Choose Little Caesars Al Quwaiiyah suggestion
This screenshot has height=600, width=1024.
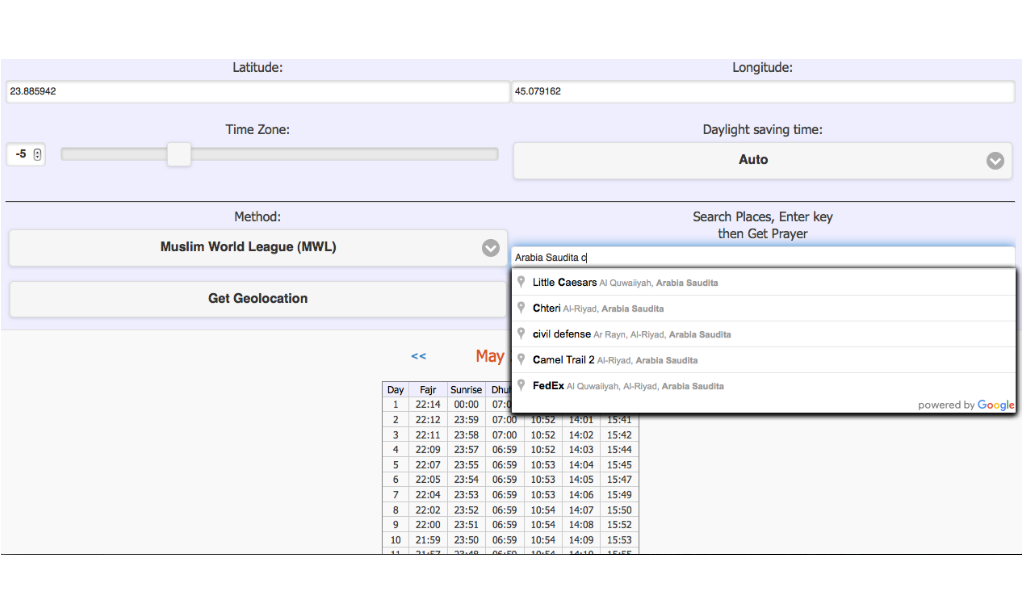point(763,283)
